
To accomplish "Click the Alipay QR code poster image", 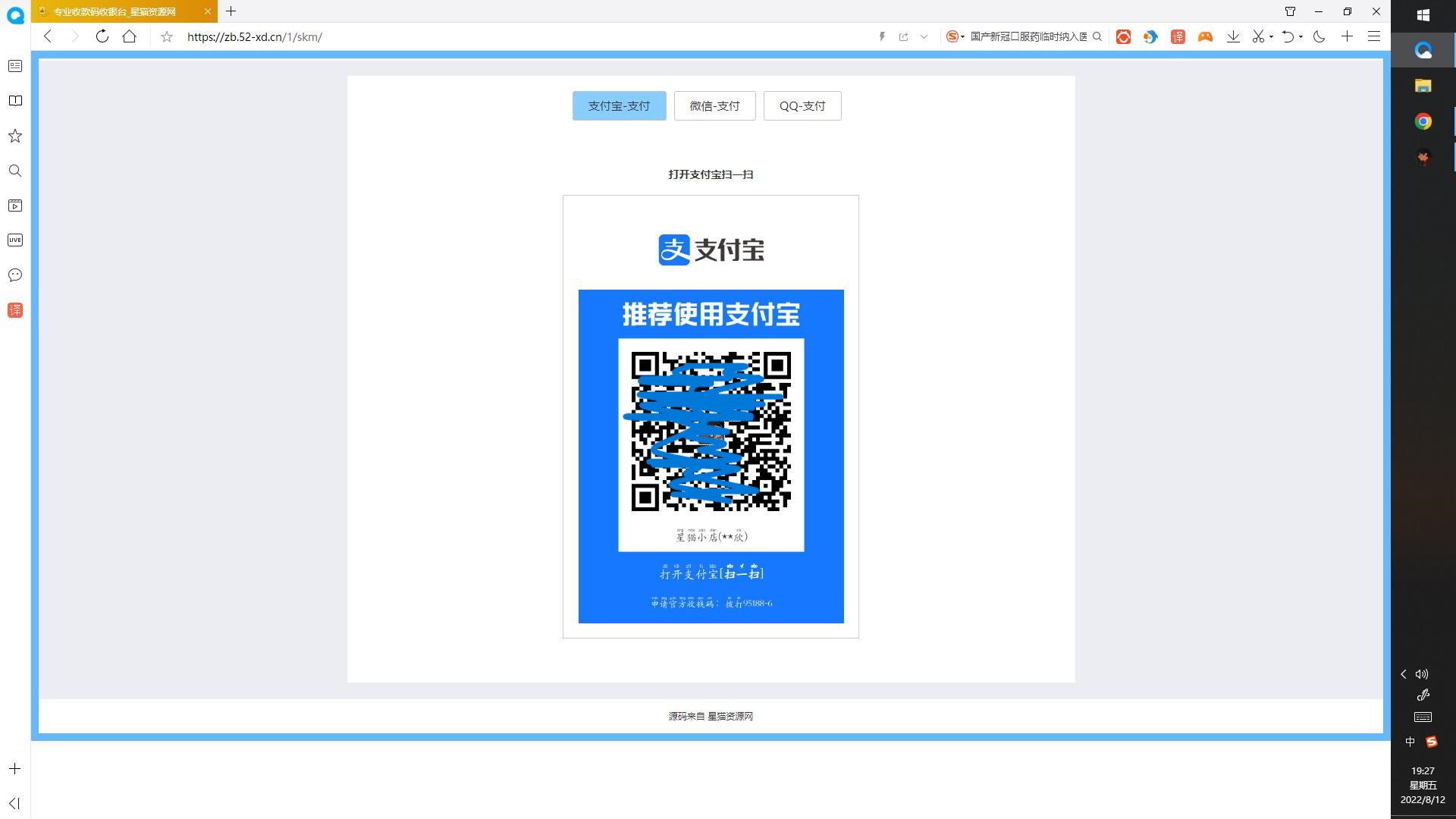I will (x=711, y=455).
